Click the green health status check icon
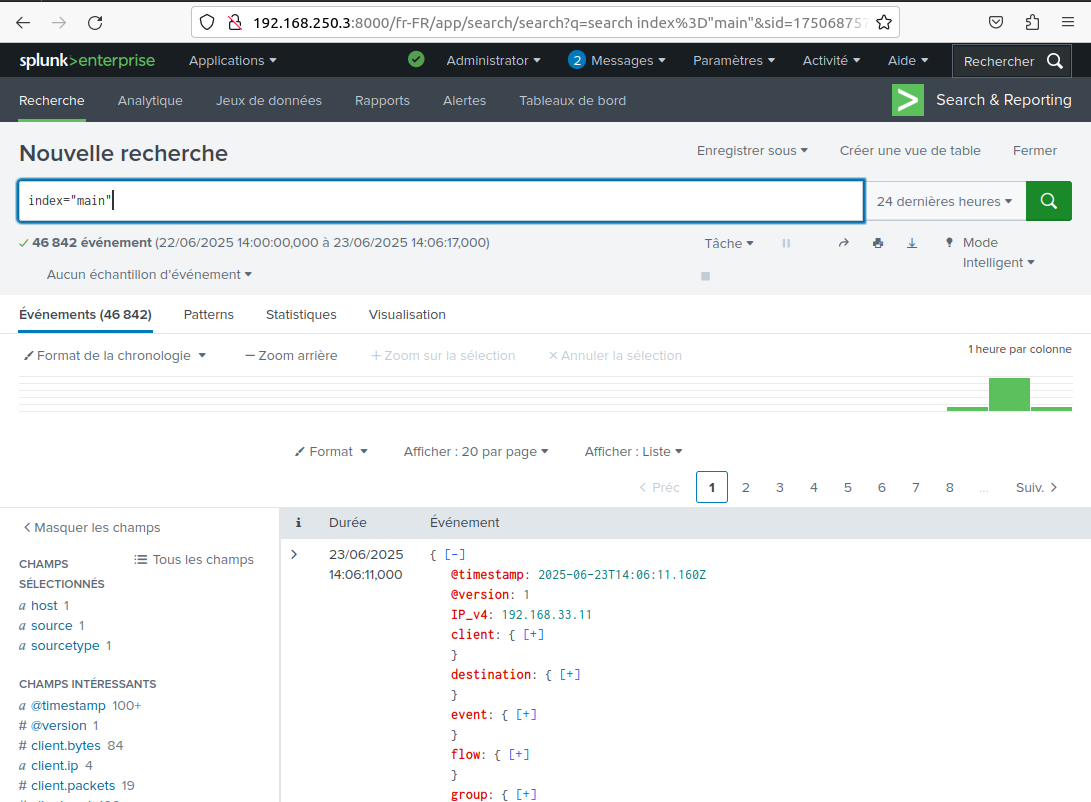 [x=416, y=60]
